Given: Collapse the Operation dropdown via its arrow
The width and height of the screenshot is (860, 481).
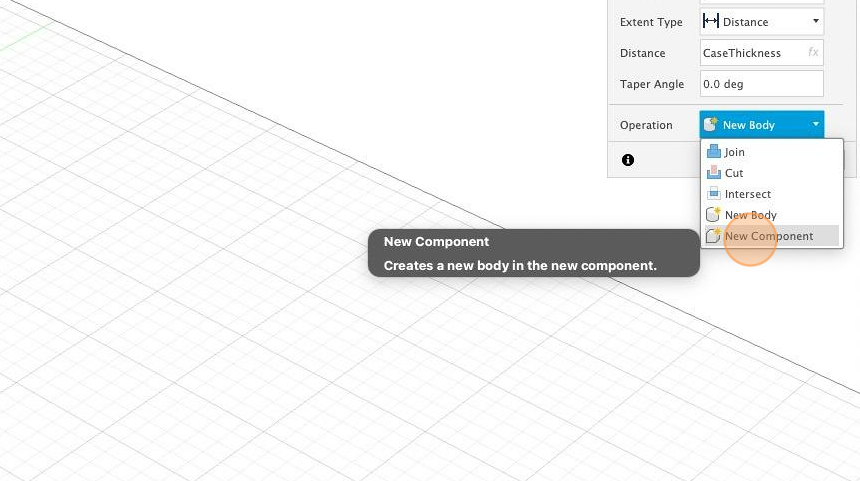Looking at the screenshot, I should (816, 125).
